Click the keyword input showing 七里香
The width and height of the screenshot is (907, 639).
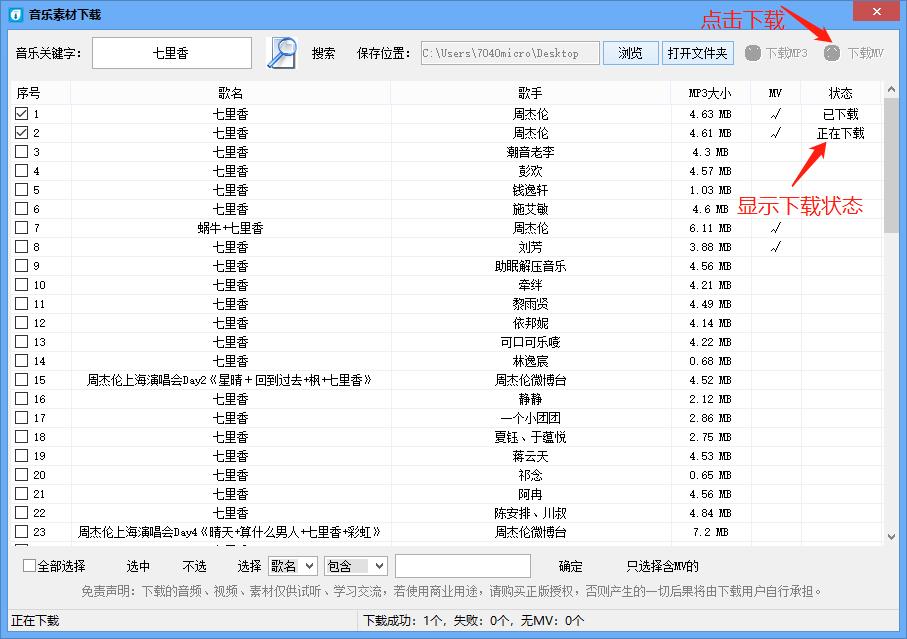(172, 52)
